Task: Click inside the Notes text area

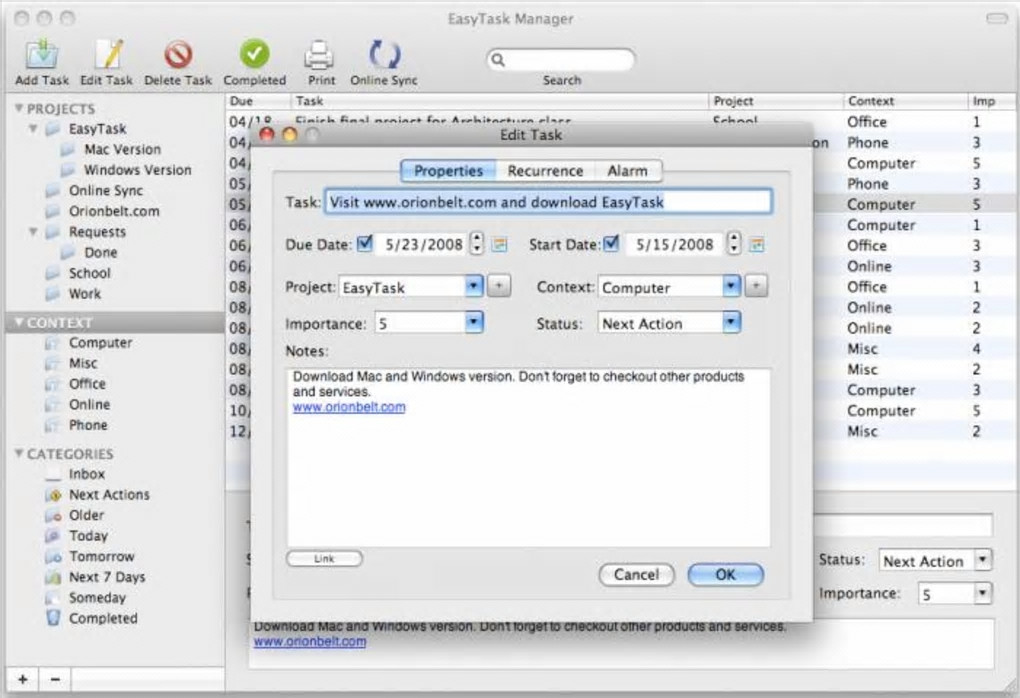Action: pyautogui.click(x=529, y=457)
